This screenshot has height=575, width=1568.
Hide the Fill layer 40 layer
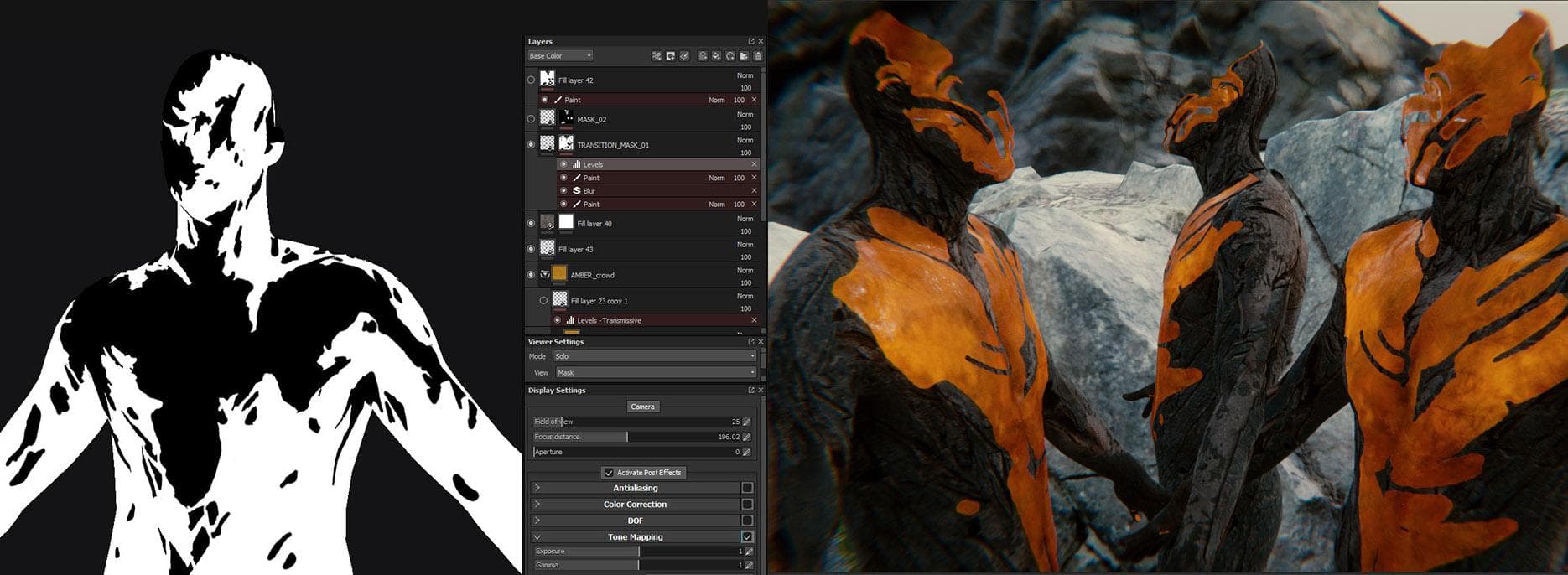(x=531, y=223)
